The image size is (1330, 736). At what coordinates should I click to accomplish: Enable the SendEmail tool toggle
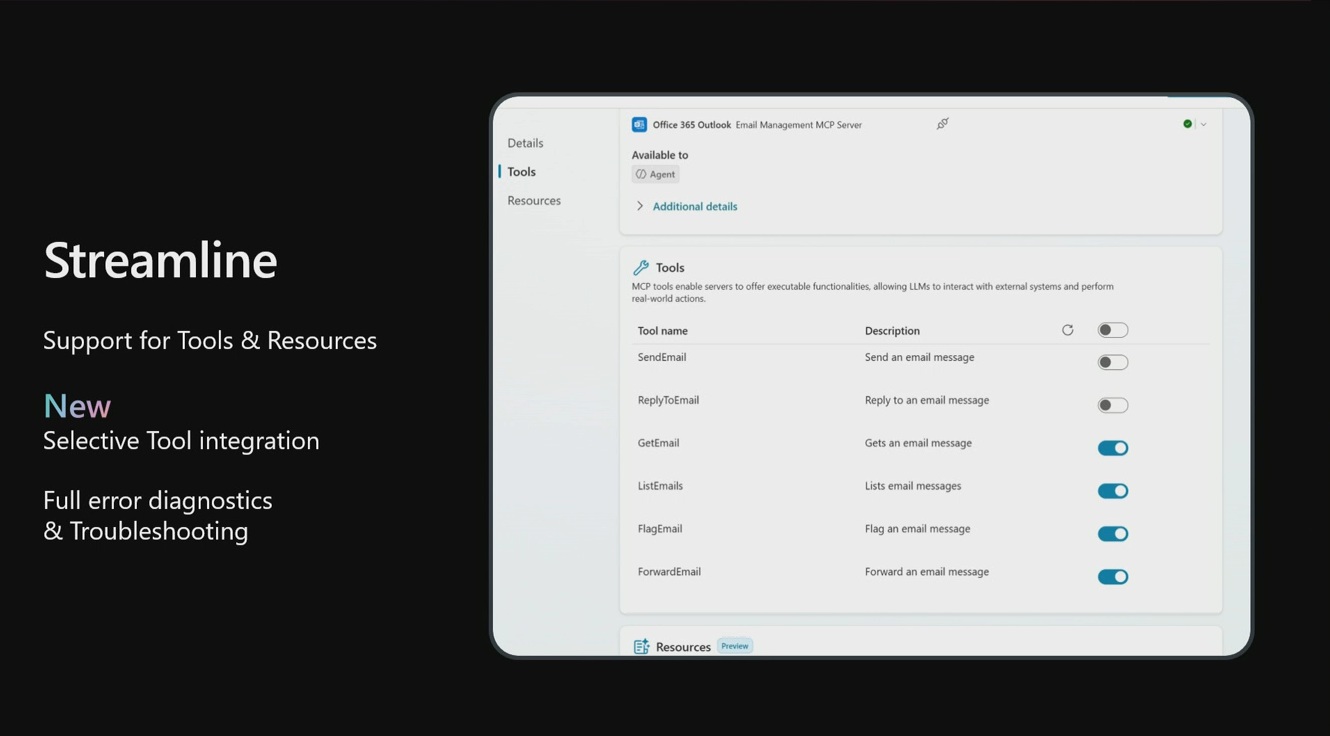click(1112, 362)
